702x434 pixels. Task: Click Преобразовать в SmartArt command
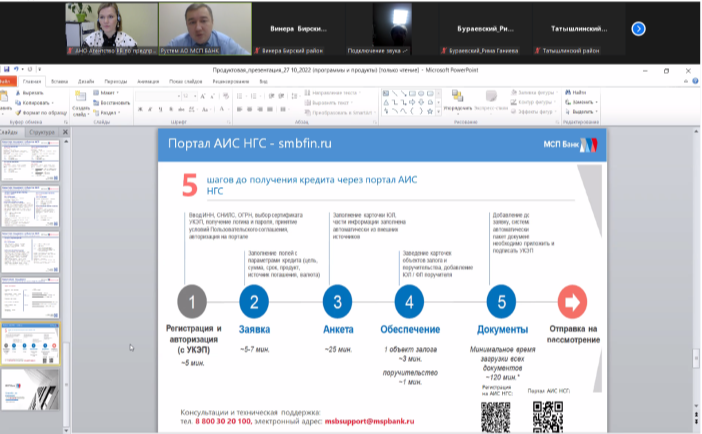tap(340, 112)
